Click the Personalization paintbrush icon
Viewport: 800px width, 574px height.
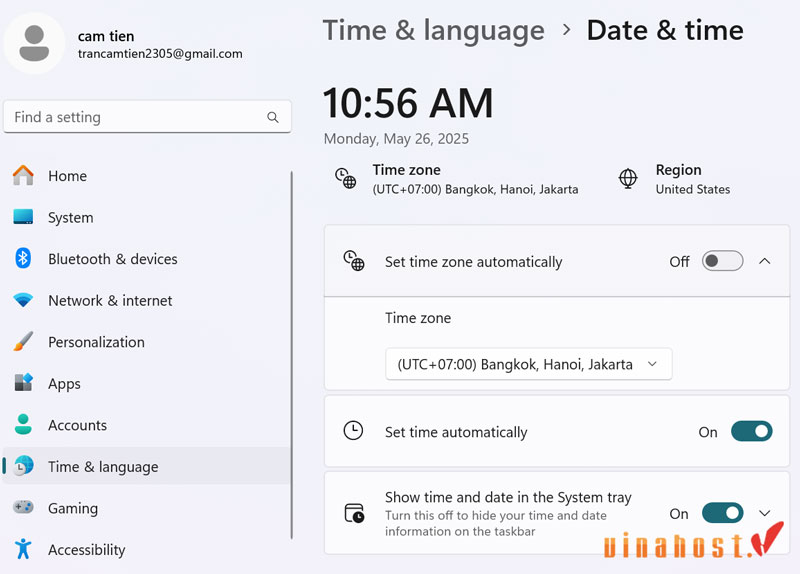tap(23, 341)
